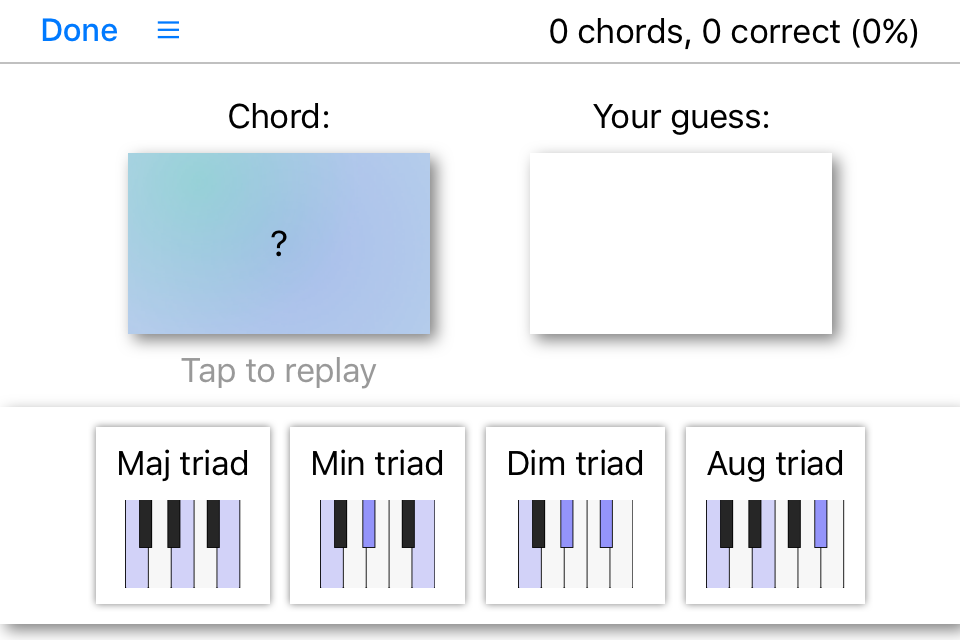Click the 'Your guess:' heading label
Screen dimensions: 960x640
click(x=681, y=117)
